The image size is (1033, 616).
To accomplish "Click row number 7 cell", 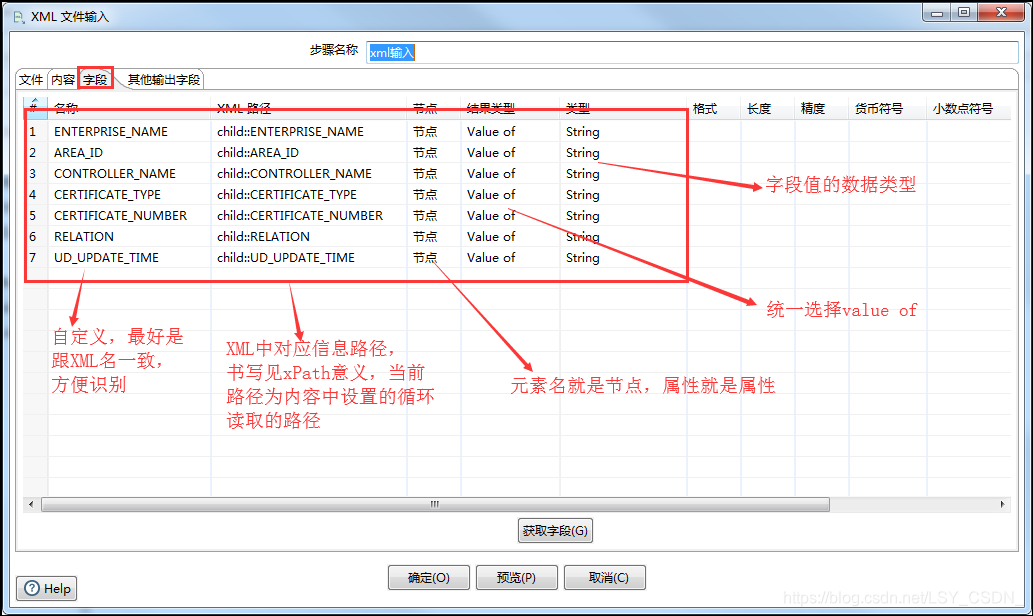I will 36,258.
